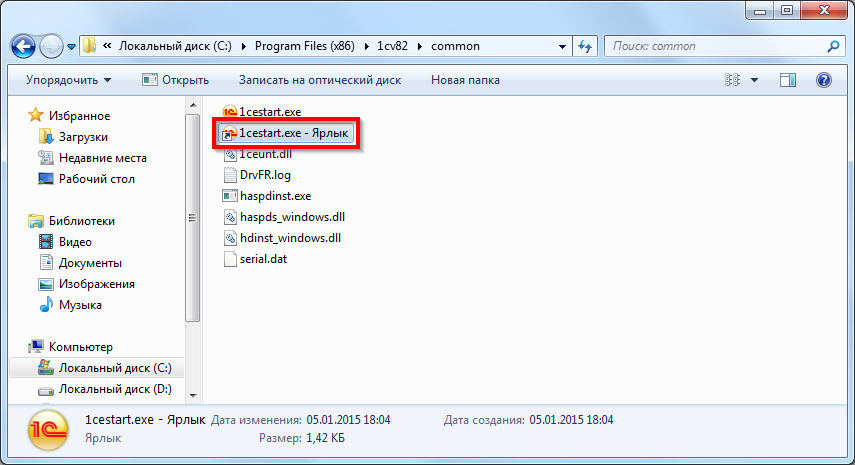Image resolution: width=855 pixels, height=465 pixels.
Task: Open the Упорядочить dropdown menu
Action: [69, 80]
